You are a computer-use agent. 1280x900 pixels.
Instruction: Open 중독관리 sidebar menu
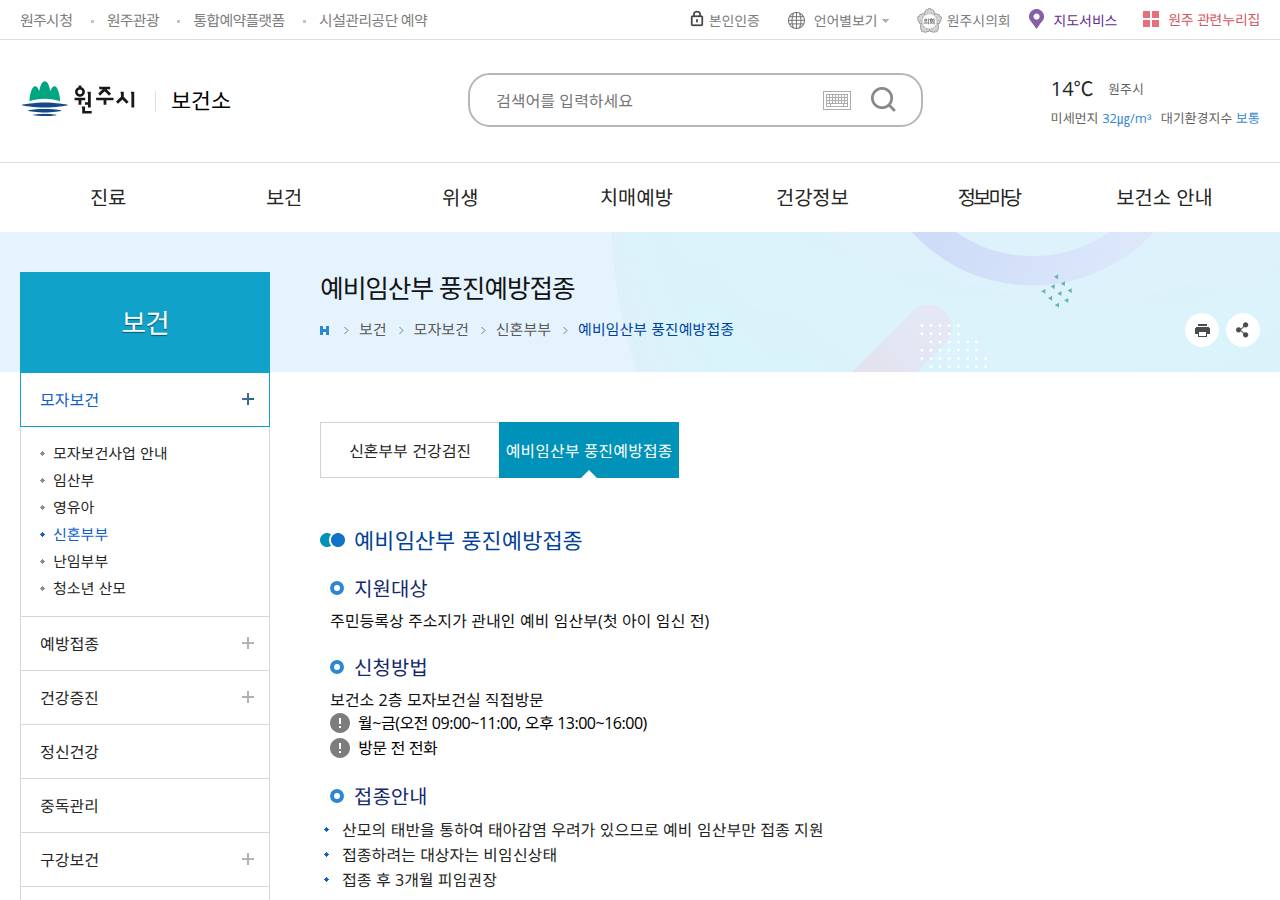pos(145,806)
